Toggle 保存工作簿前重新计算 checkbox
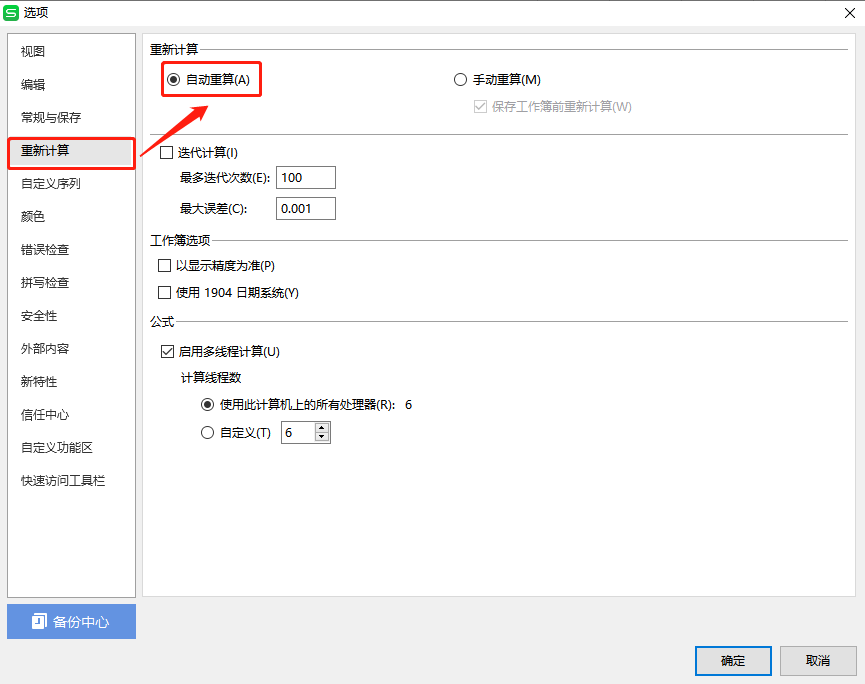This screenshot has width=865, height=684. (x=480, y=106)
